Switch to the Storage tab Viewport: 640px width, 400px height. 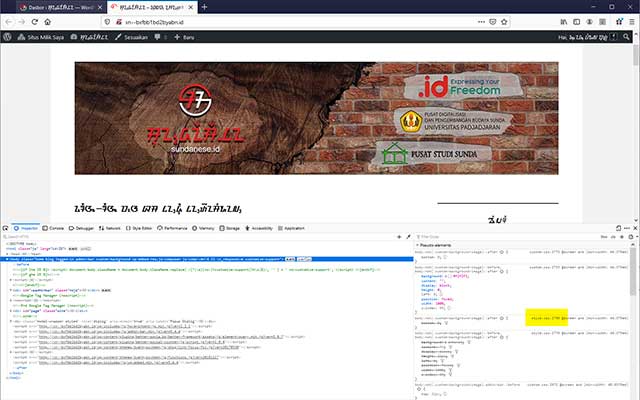click(x=229, y=228)
